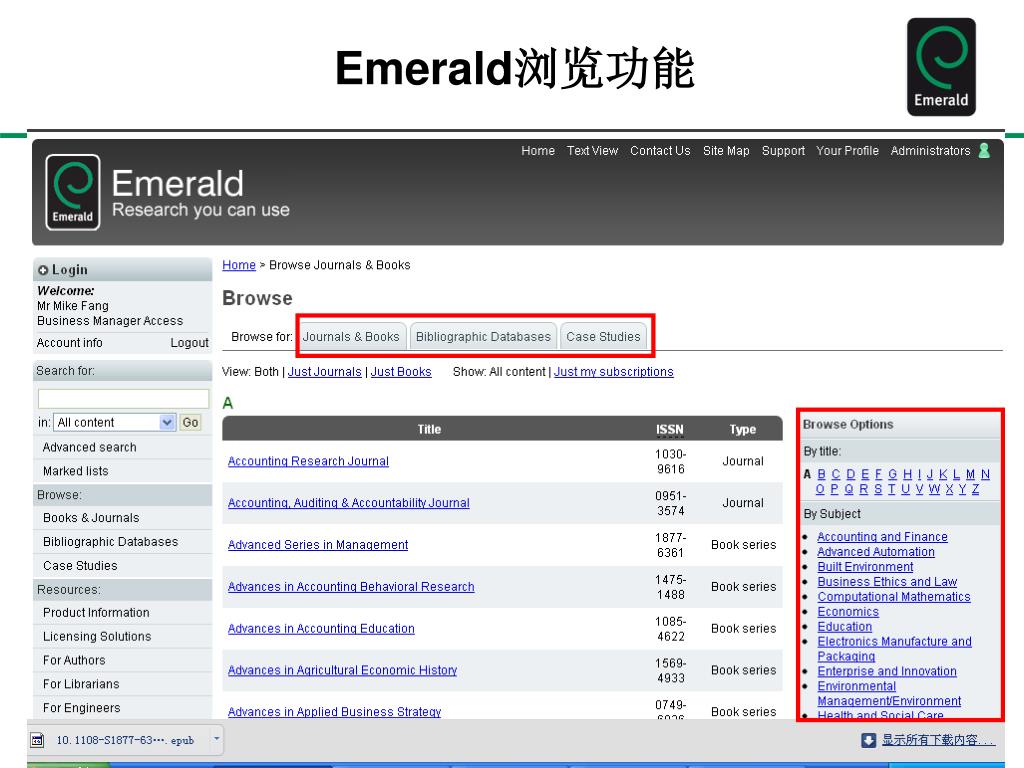The image size is (1024, 768).
Task: Browse subject Accounting and Finance
Action: pos(882,537)
